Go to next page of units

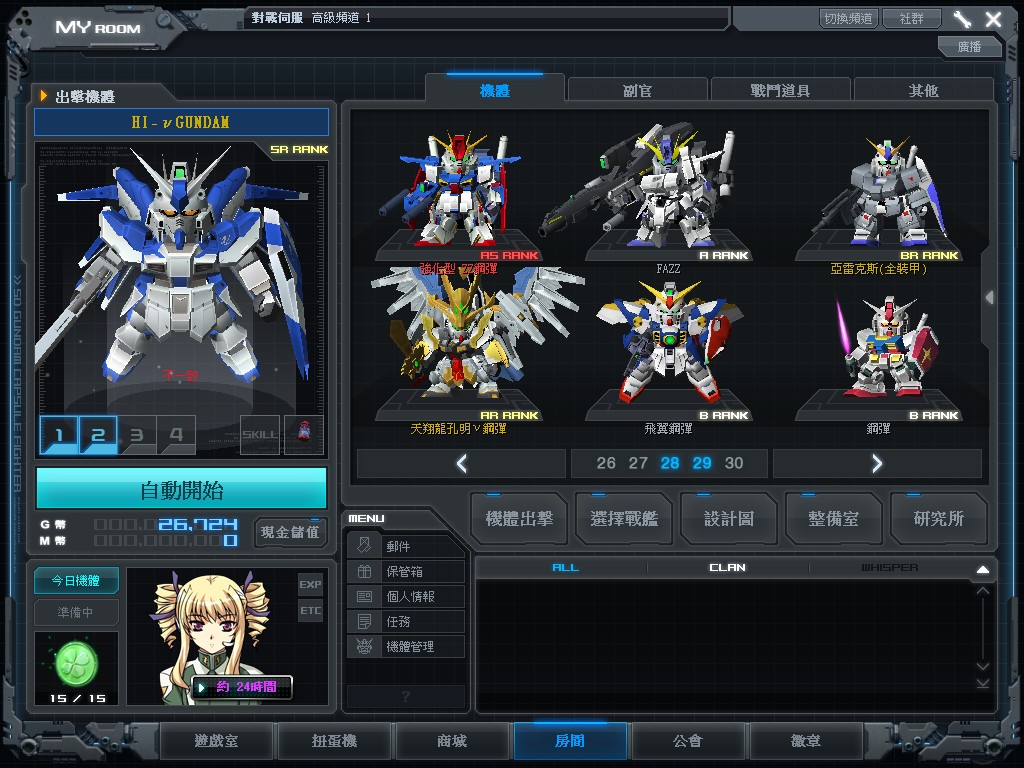877,463
